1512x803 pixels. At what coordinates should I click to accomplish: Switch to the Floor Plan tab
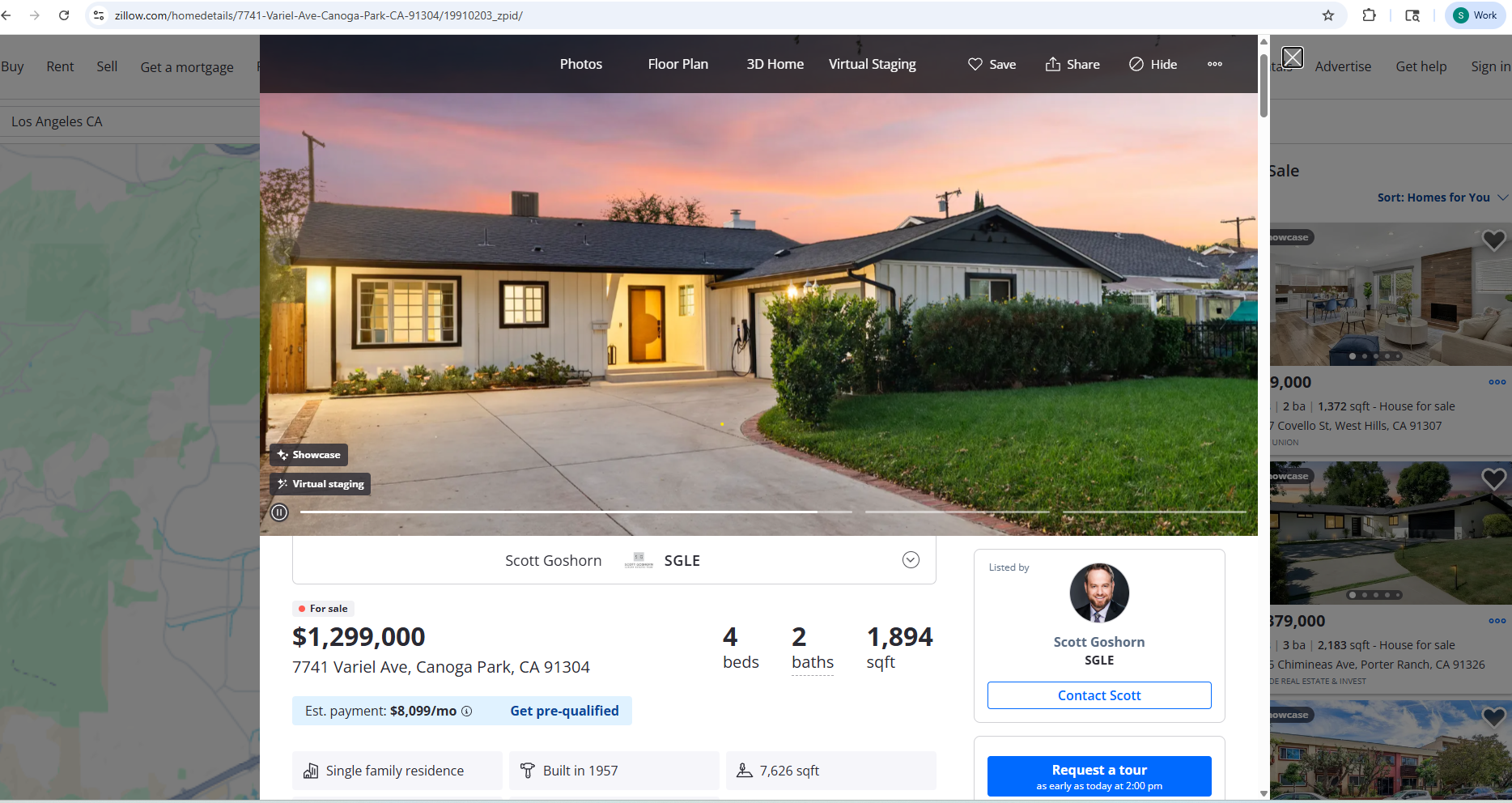677,64
